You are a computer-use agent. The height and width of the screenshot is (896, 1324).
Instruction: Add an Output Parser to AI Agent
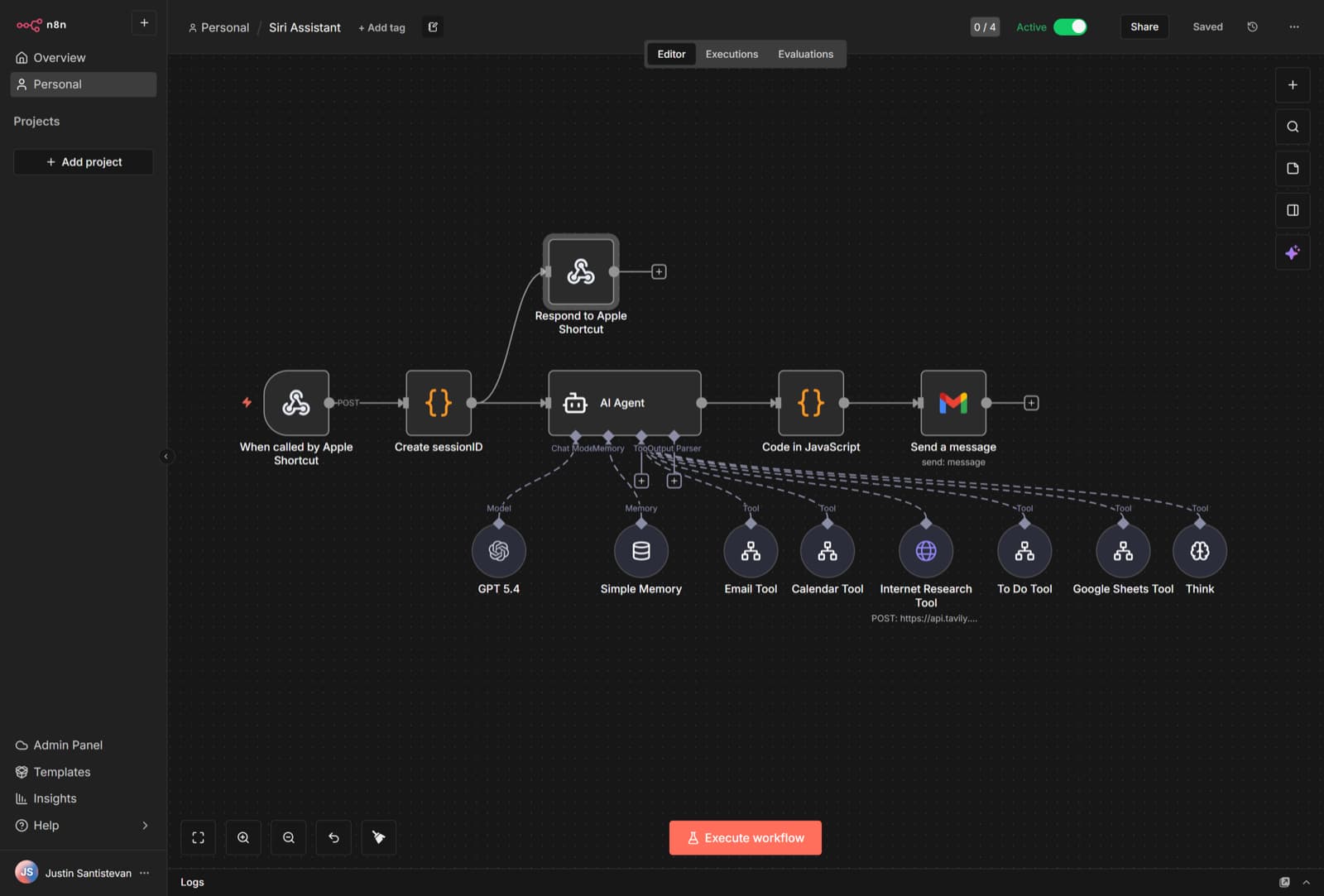pos(674,481)
